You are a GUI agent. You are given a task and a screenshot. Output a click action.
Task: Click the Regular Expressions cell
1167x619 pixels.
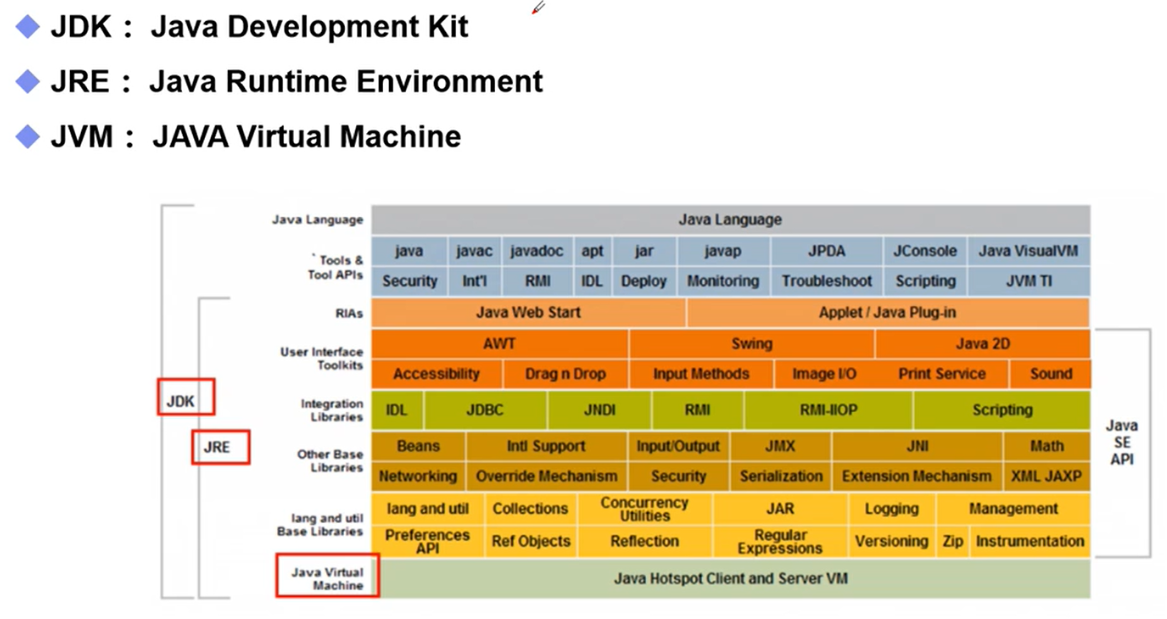tap(780, 542)
